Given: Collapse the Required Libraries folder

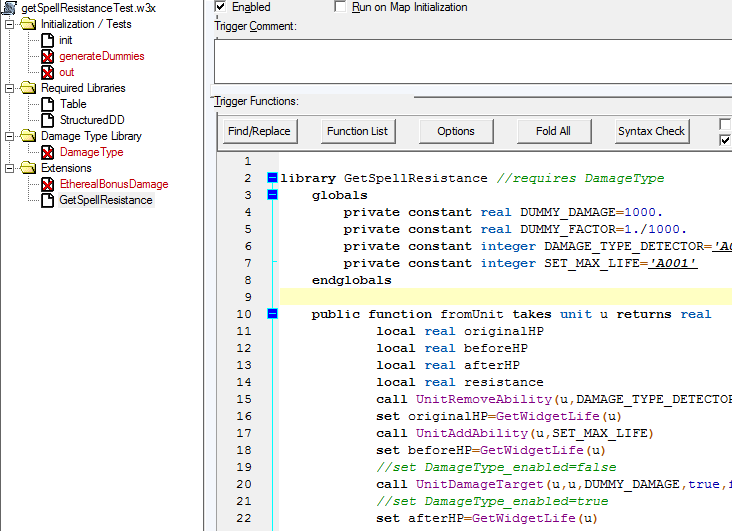Looking at the screenshot, I should click(9, 88).
